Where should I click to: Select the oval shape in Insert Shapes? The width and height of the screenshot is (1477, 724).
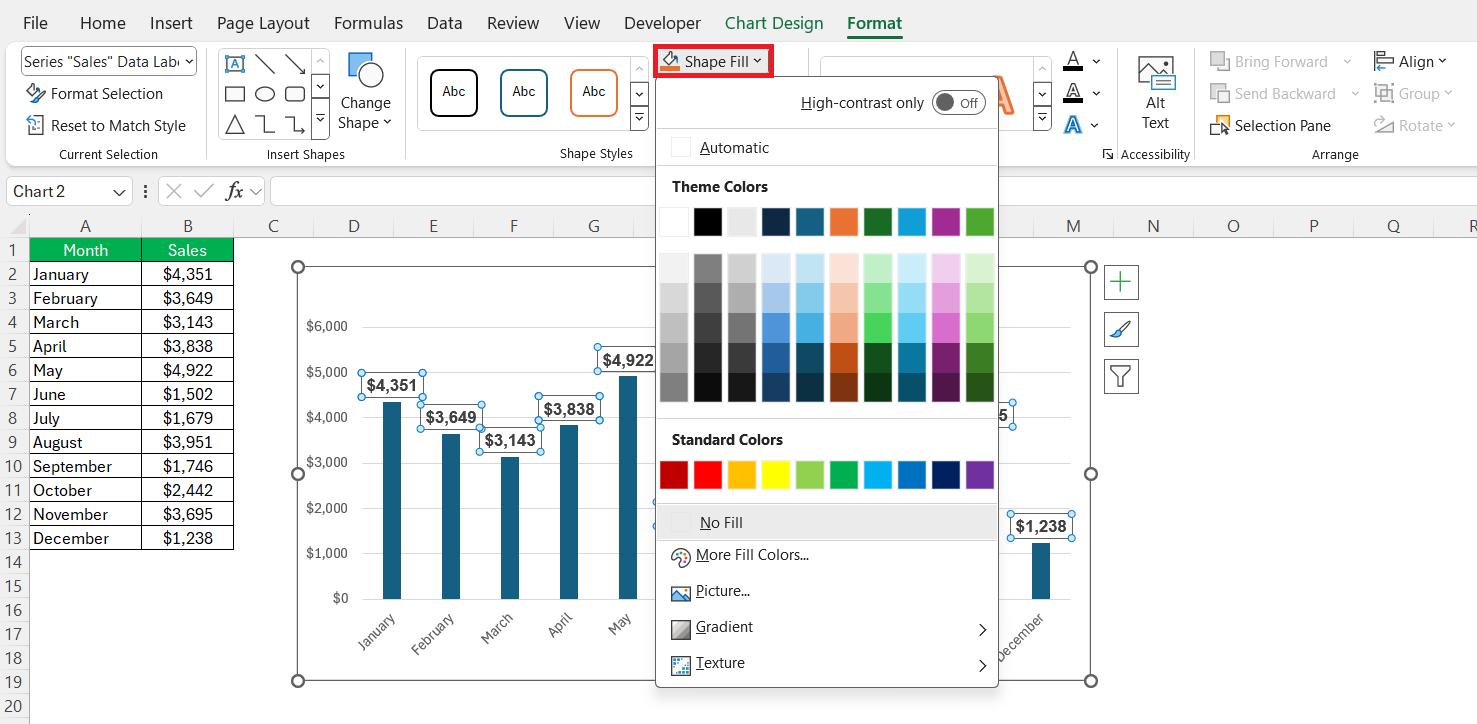point(265,94)
